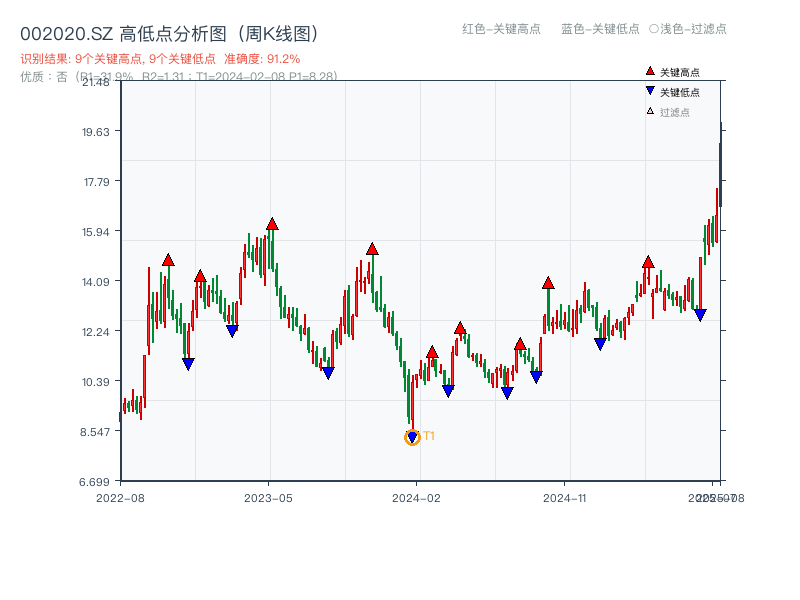This screenshot has width=800, height=600.
Task: Click the blue triangle icon in the 关键低点 legend
Action: point(650,91)
